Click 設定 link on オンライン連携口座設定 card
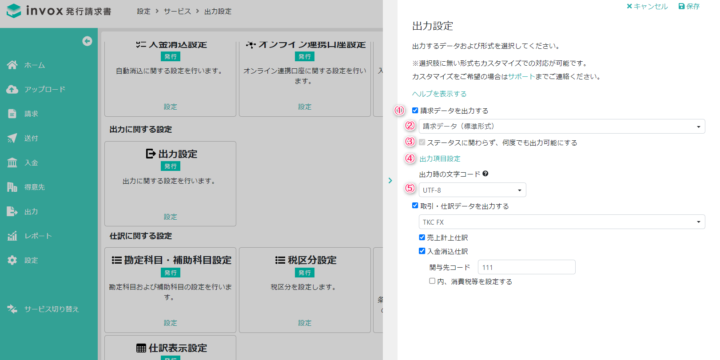 305,107
